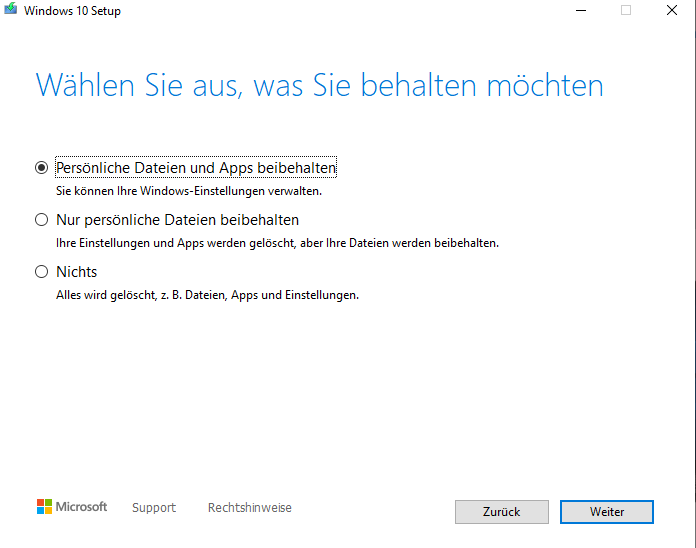This screenshot has width=696, height=548.
Task: Open the Rechtshinweise link
Action: tap(249, 507)
